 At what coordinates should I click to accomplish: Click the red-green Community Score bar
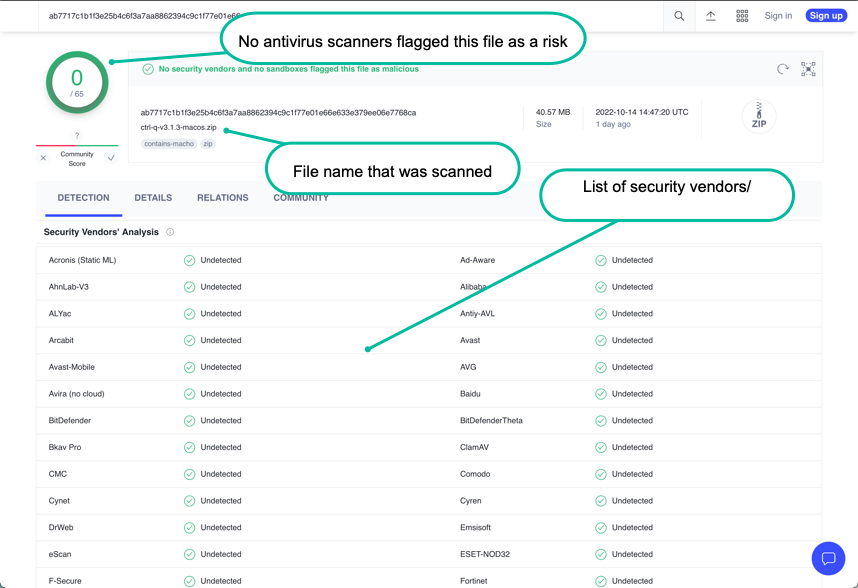[x=77, y=145]
